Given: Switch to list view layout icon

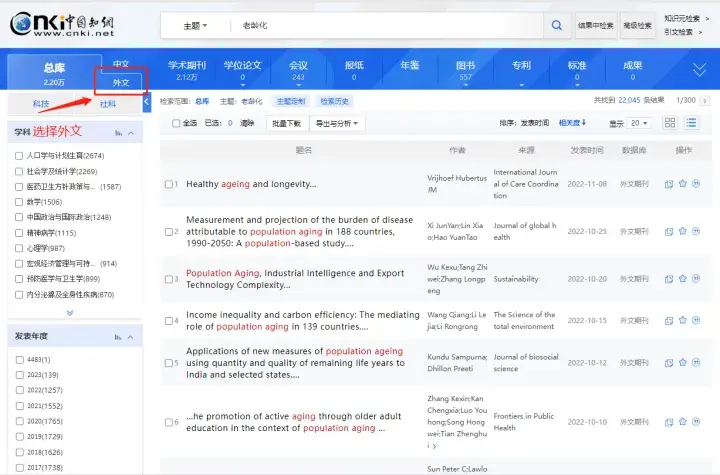Looking at the screenshot, I should 691,123.
